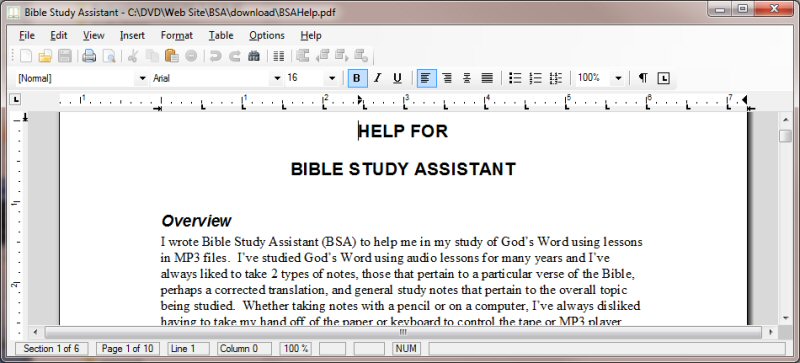Screen dimensions: 800x363
Task: Toggle Underline formatting
Action: (397, 78)
